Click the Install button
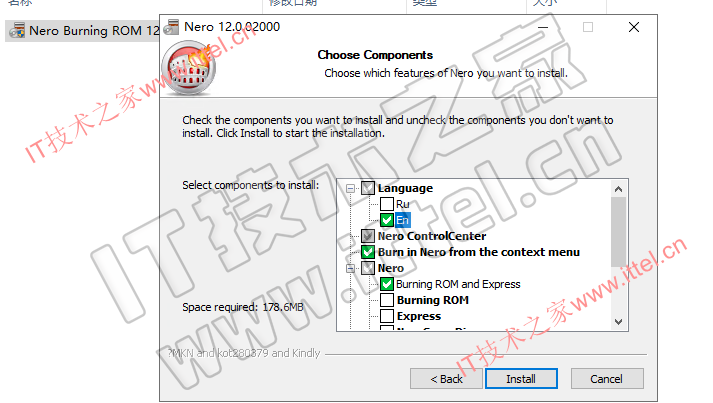Image resolution: width=713 pixels, height=403 pixels. click(521, 378)
